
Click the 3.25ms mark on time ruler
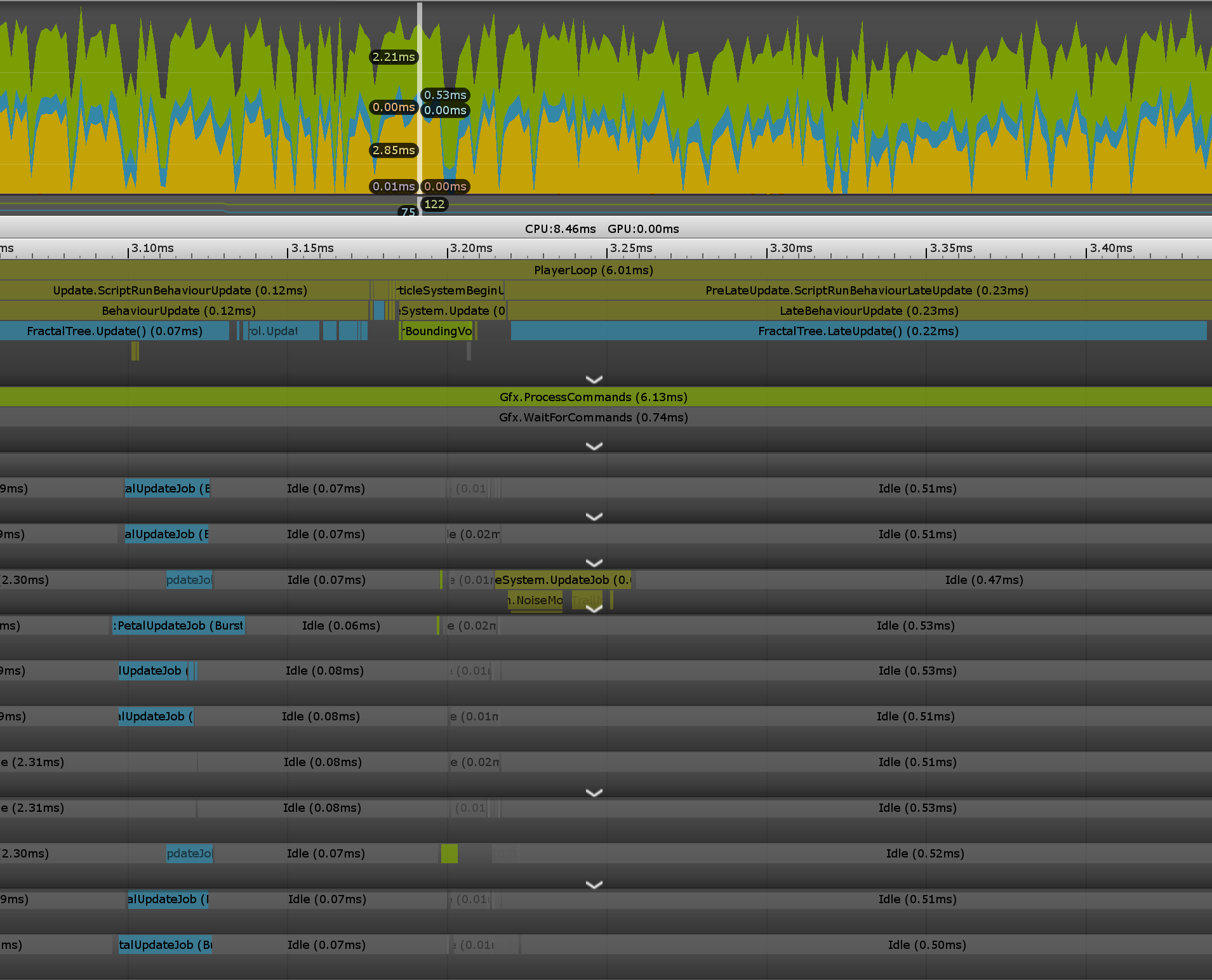tap(608, 249)
